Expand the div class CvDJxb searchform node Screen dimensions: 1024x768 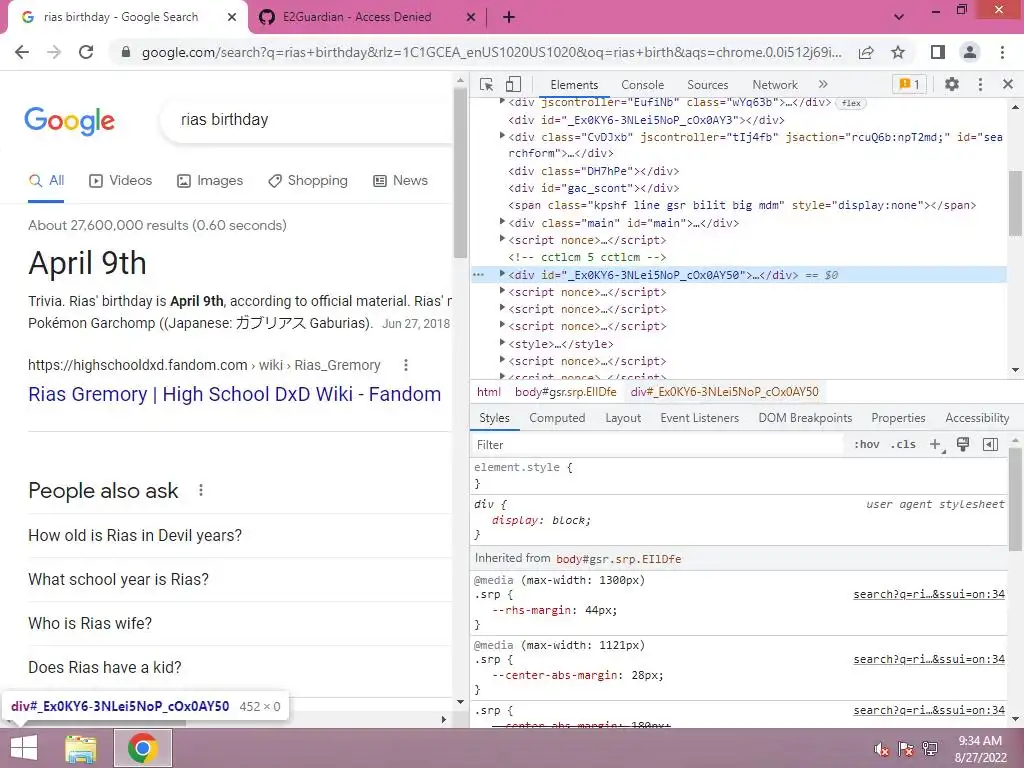tap(502, 136)
